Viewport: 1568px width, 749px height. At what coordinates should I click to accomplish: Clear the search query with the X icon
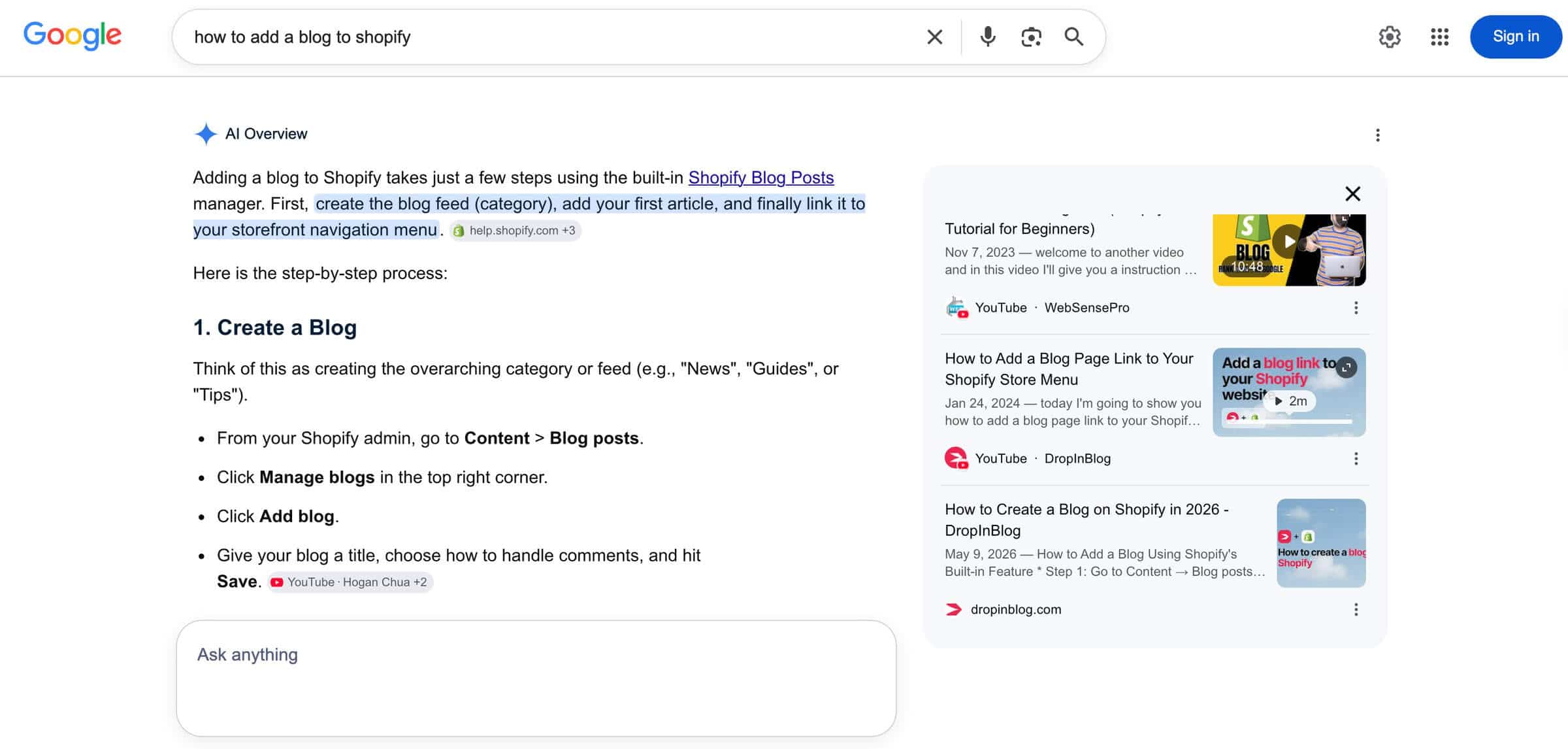(x=935, y=37)
